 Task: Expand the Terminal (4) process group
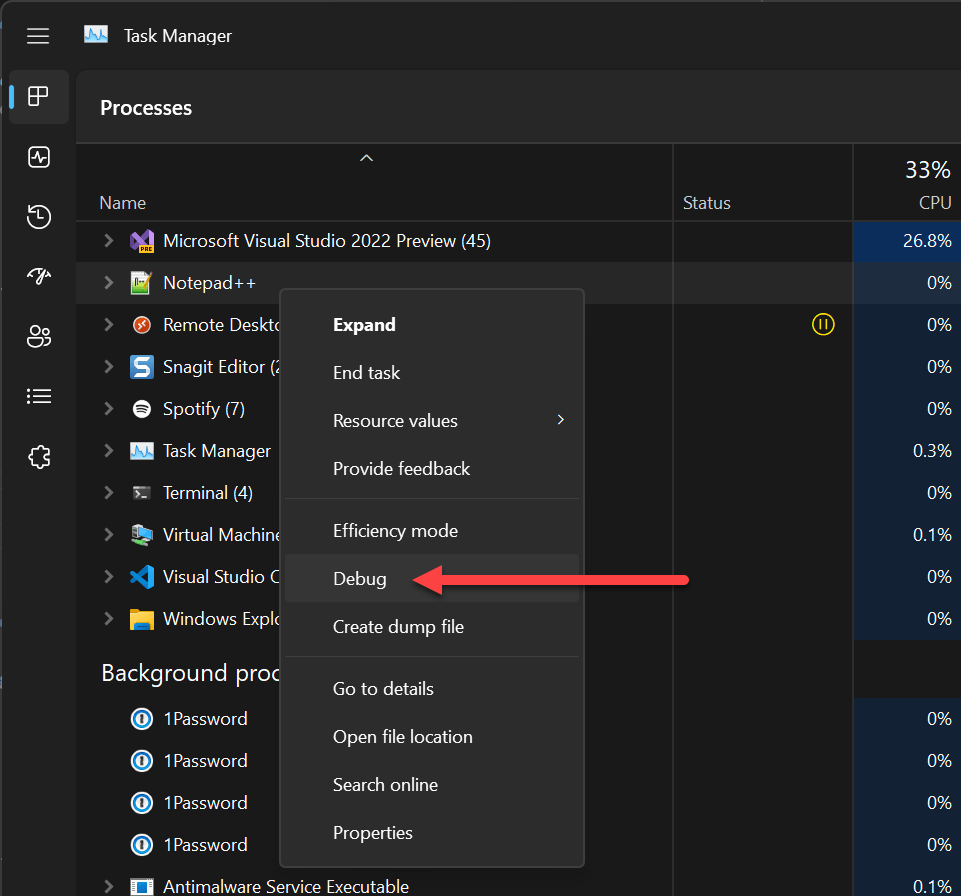coord(109,493)
